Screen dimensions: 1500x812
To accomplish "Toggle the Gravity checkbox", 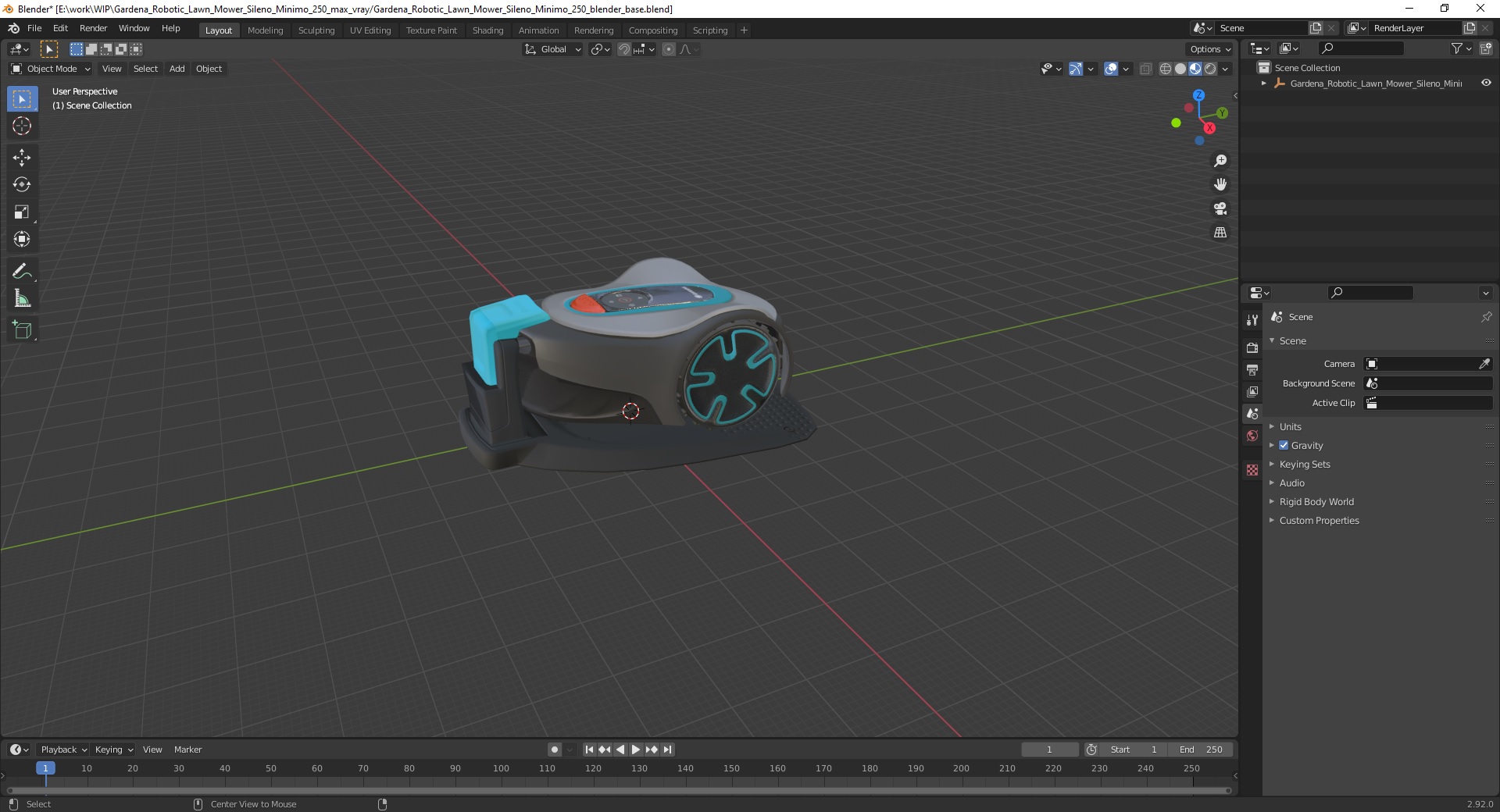I will pyautogui.click(x=1284, y=445).
